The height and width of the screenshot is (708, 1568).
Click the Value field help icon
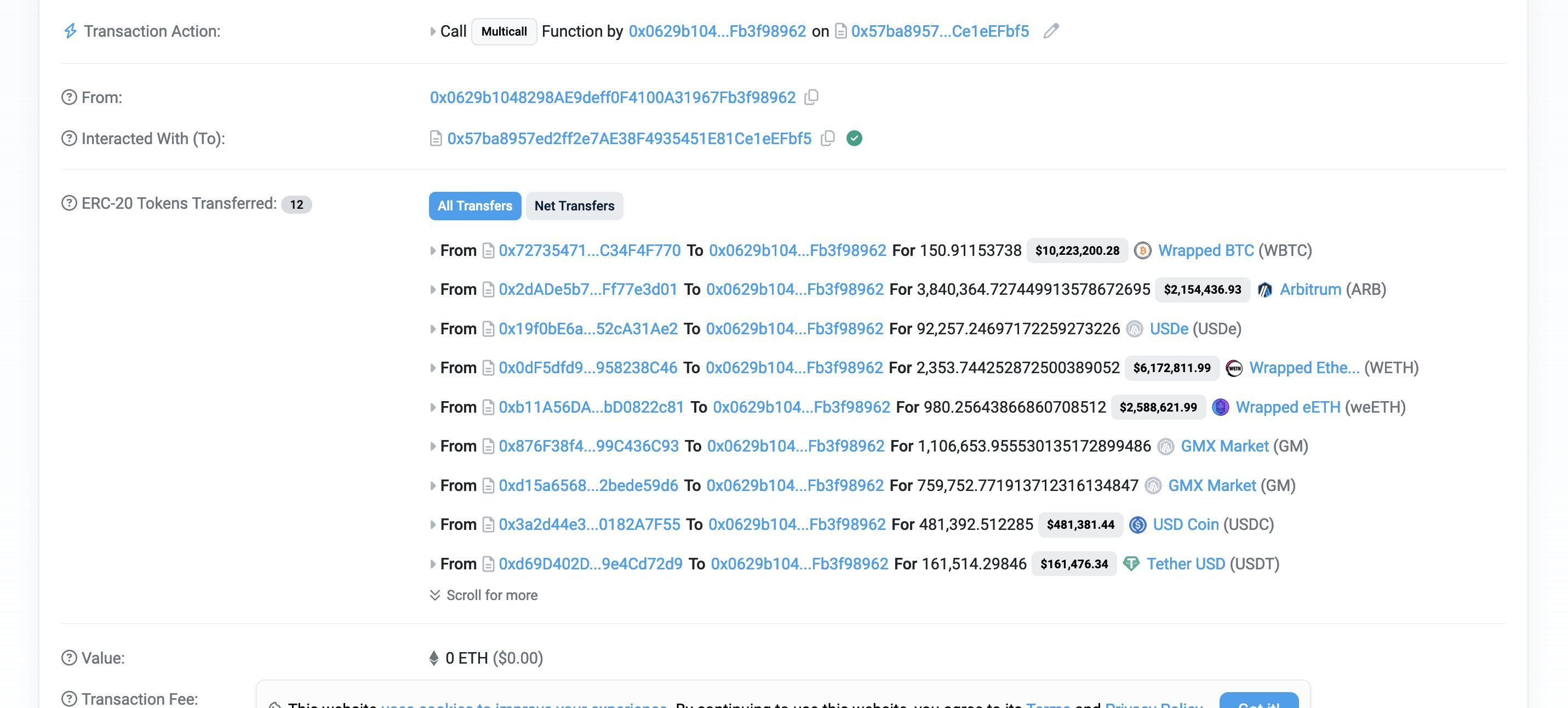pyautogui.click(x=70, y=658)
